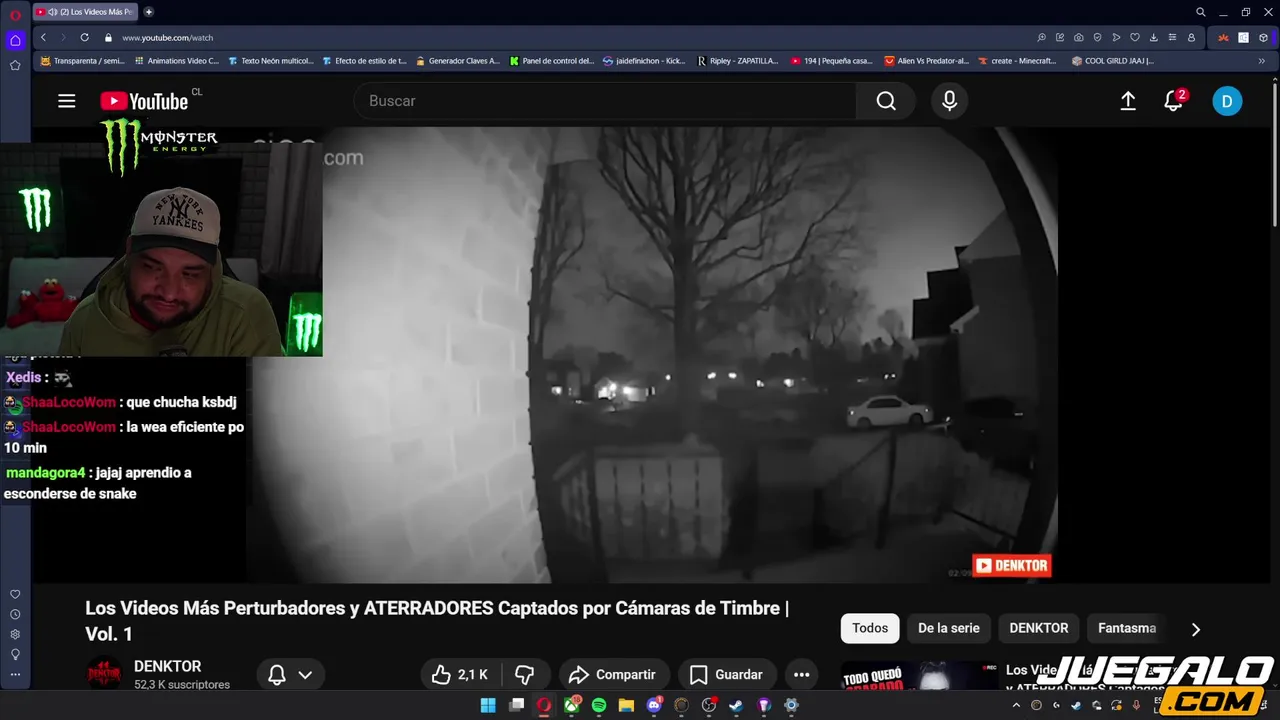The width and height of the screenshot is (1280, 720).
Task: Click the page vertical scrollbar
Action: [x=1275, y=155]
